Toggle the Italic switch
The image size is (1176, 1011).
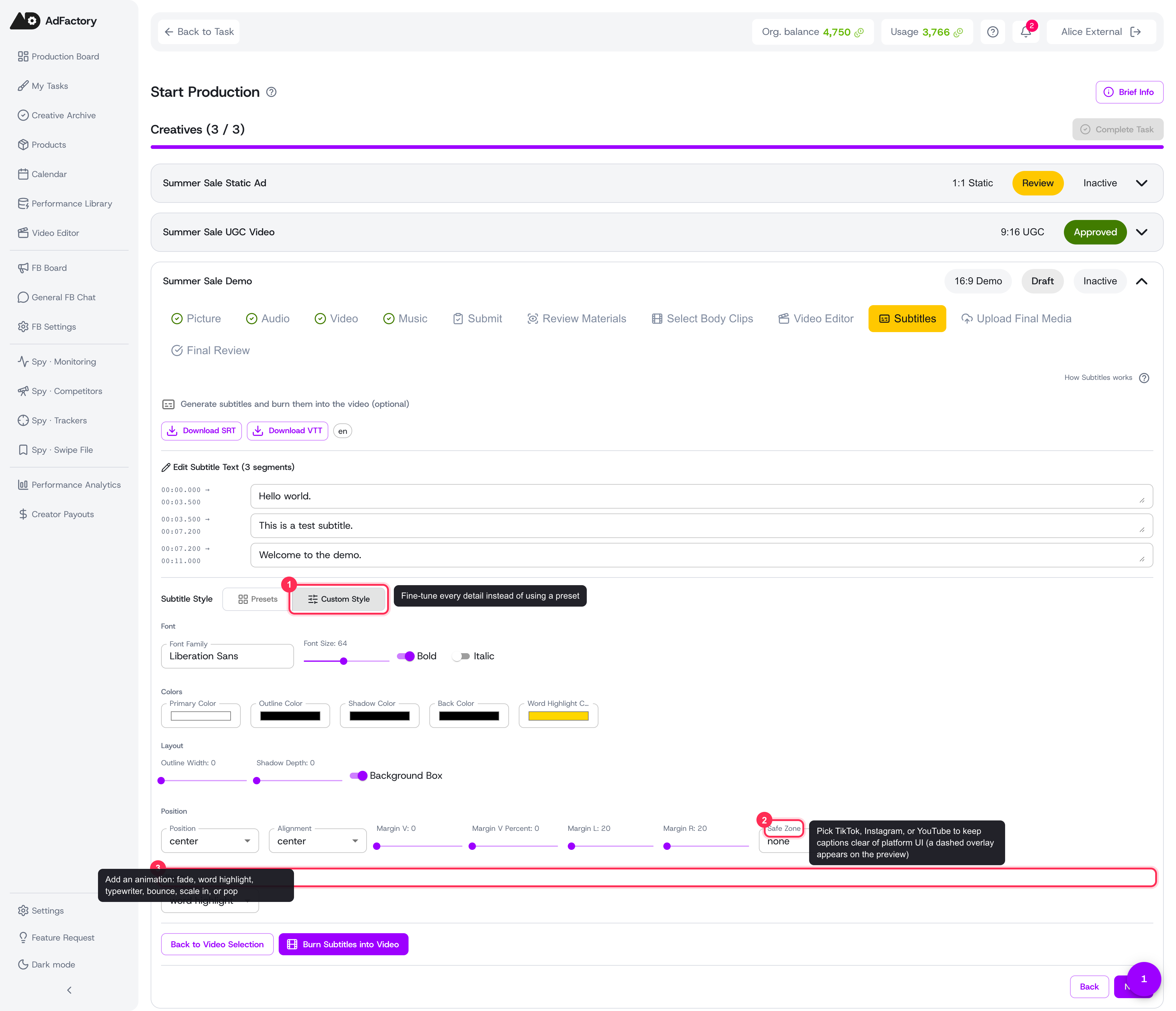[x=462, y=656]
